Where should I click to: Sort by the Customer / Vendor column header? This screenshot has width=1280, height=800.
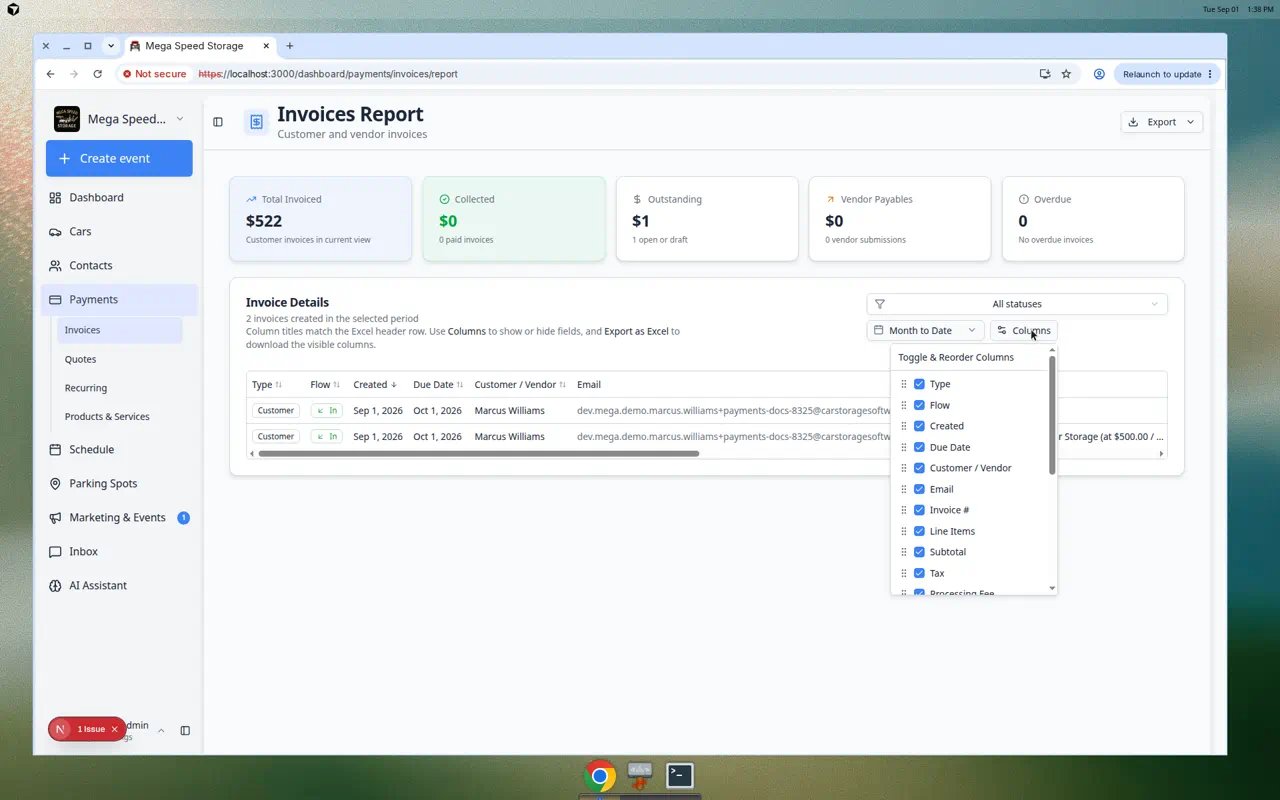[520, 385]
